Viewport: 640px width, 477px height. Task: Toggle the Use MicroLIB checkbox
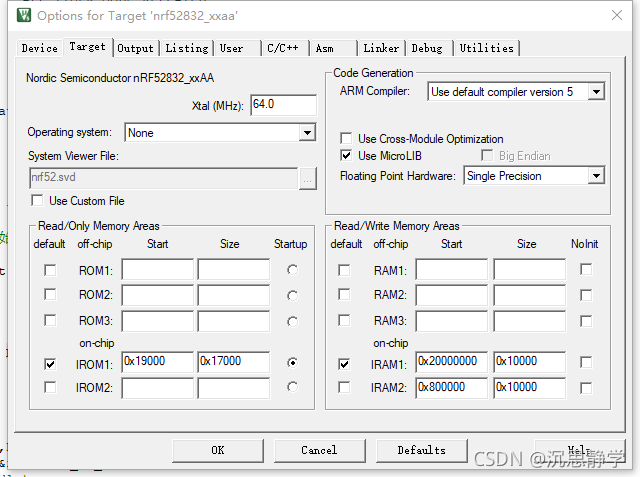pos(346,155)
